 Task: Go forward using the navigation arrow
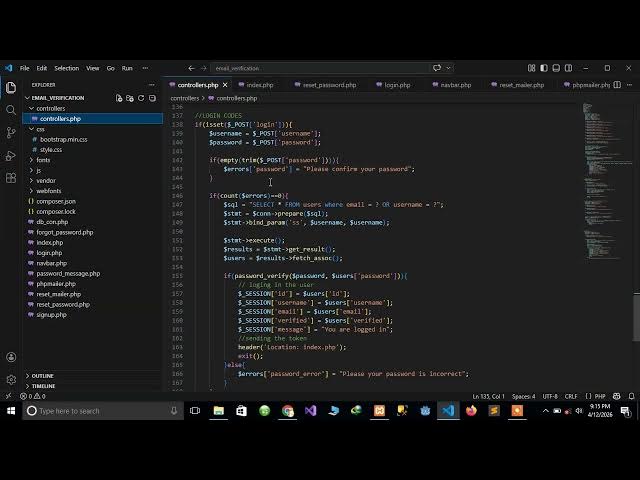[203, 68]
